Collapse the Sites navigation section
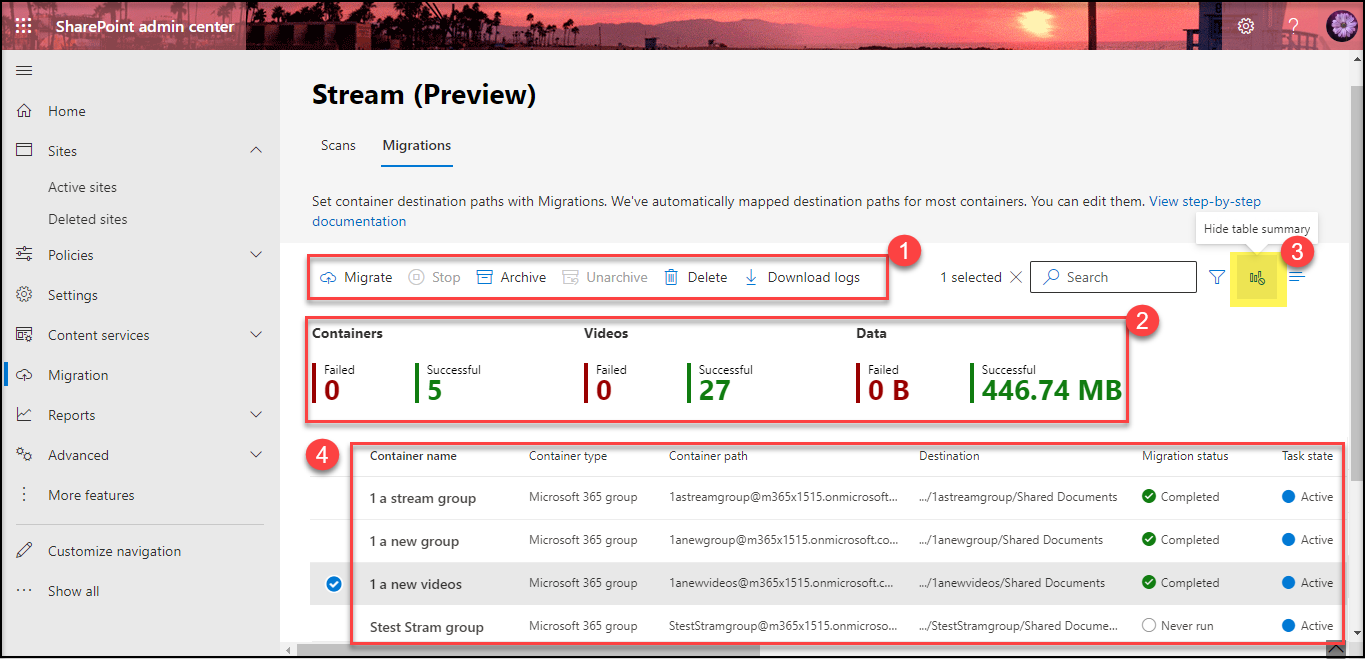 tap(256, 150)
